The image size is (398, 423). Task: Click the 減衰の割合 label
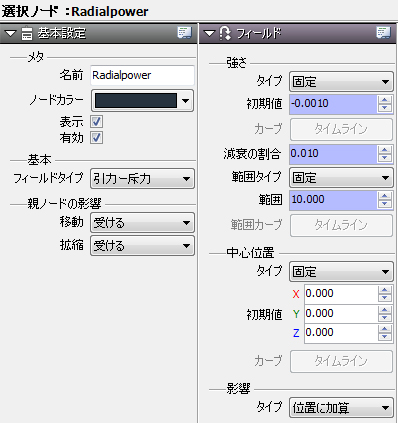[x=252, y=154]
